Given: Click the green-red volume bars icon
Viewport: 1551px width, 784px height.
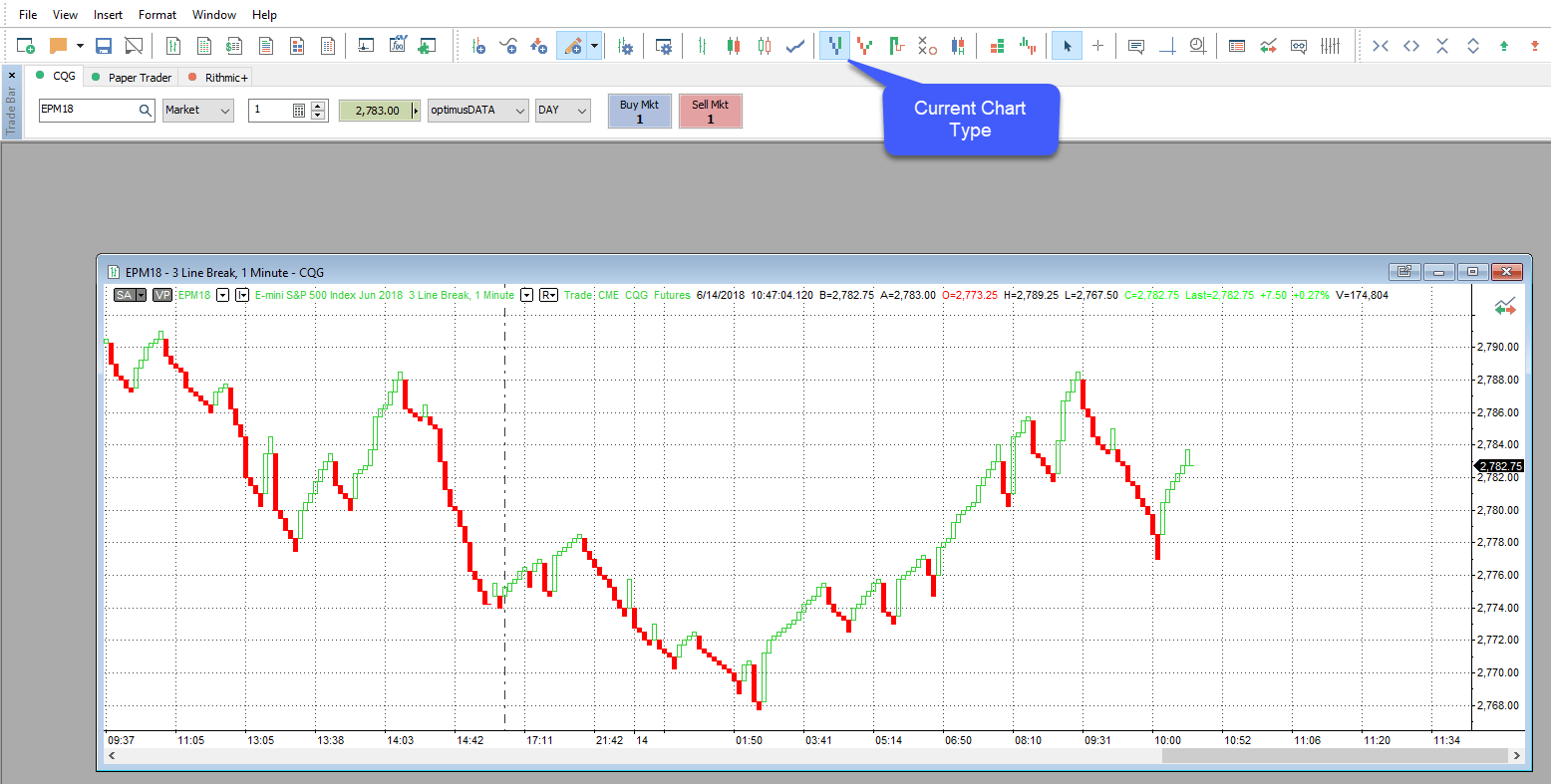Looking at the screenshot, I should (1028, 46).
